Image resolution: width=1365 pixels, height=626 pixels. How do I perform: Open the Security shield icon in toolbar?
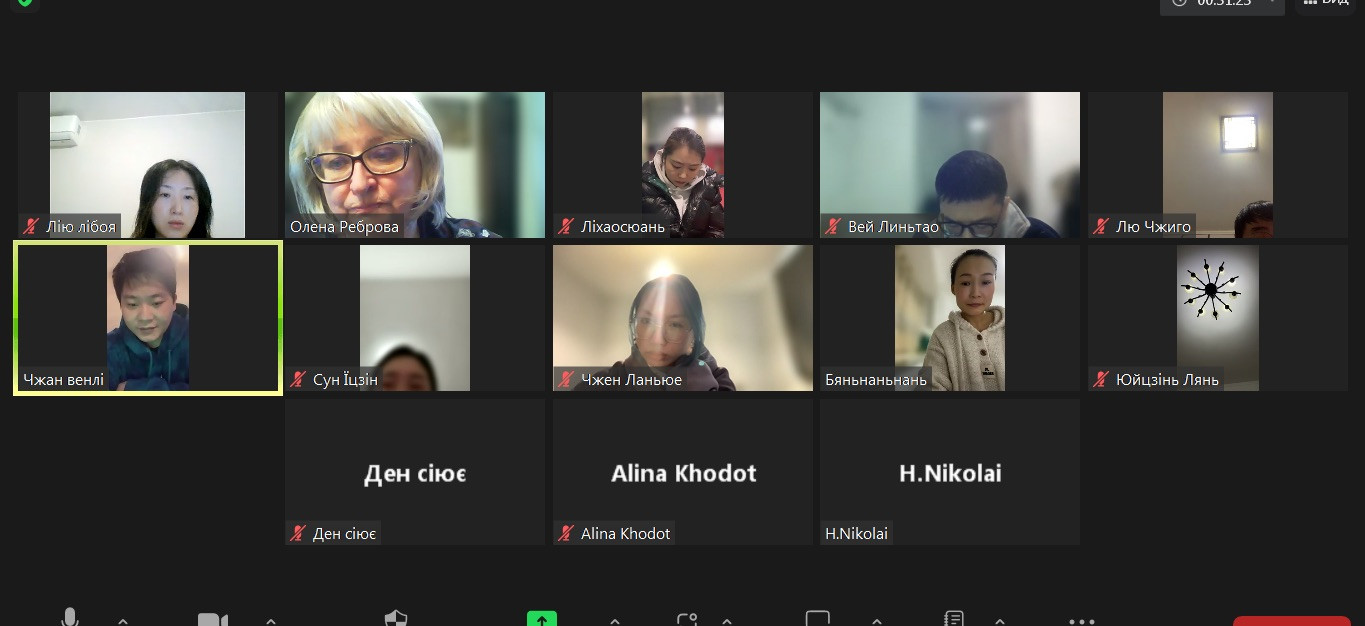click(x=396, y=618)
